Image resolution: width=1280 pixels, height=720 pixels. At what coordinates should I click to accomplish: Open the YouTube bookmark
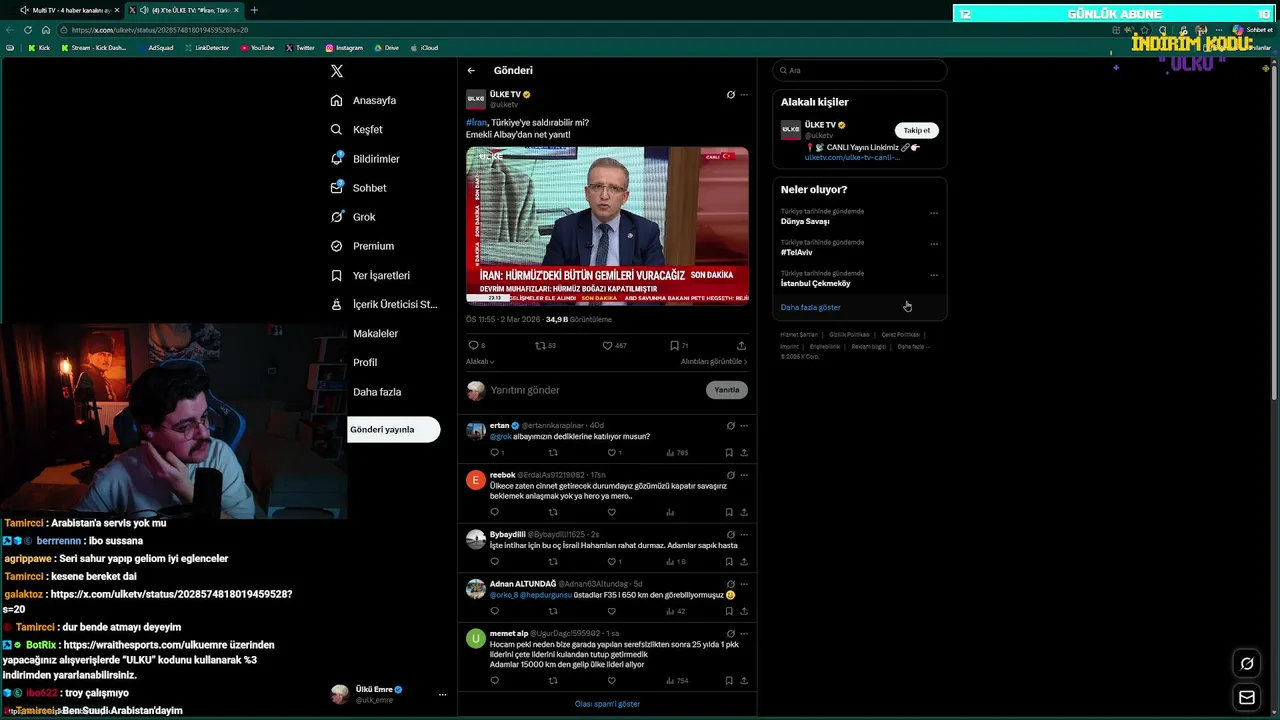tap(257, 48)
